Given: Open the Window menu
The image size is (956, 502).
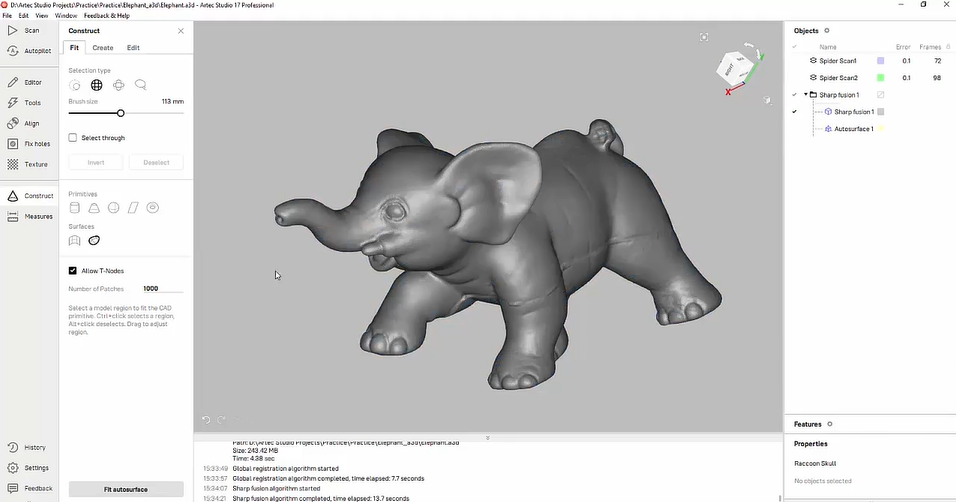Looking at the screenshot, I should (66, 15).
